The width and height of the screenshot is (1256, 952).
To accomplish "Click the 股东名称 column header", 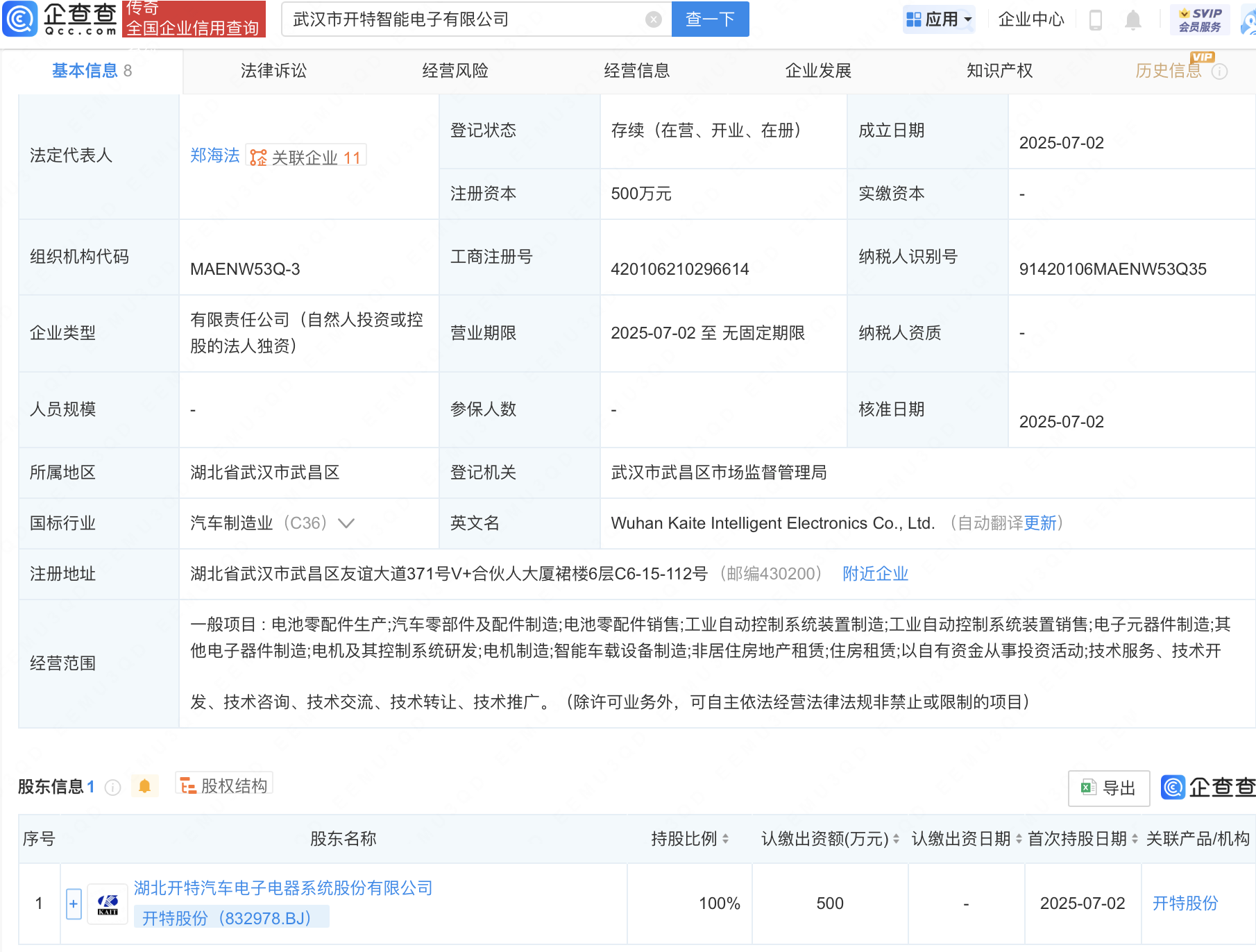I will click(x=343, y=839).
